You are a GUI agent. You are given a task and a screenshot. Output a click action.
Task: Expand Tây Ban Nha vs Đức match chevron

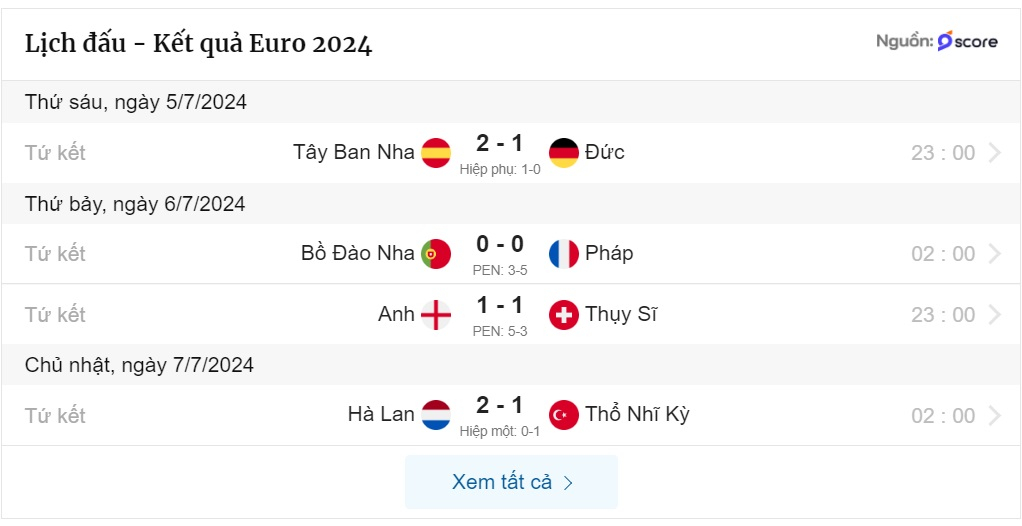pyautogui.click(x=994, y=153)
